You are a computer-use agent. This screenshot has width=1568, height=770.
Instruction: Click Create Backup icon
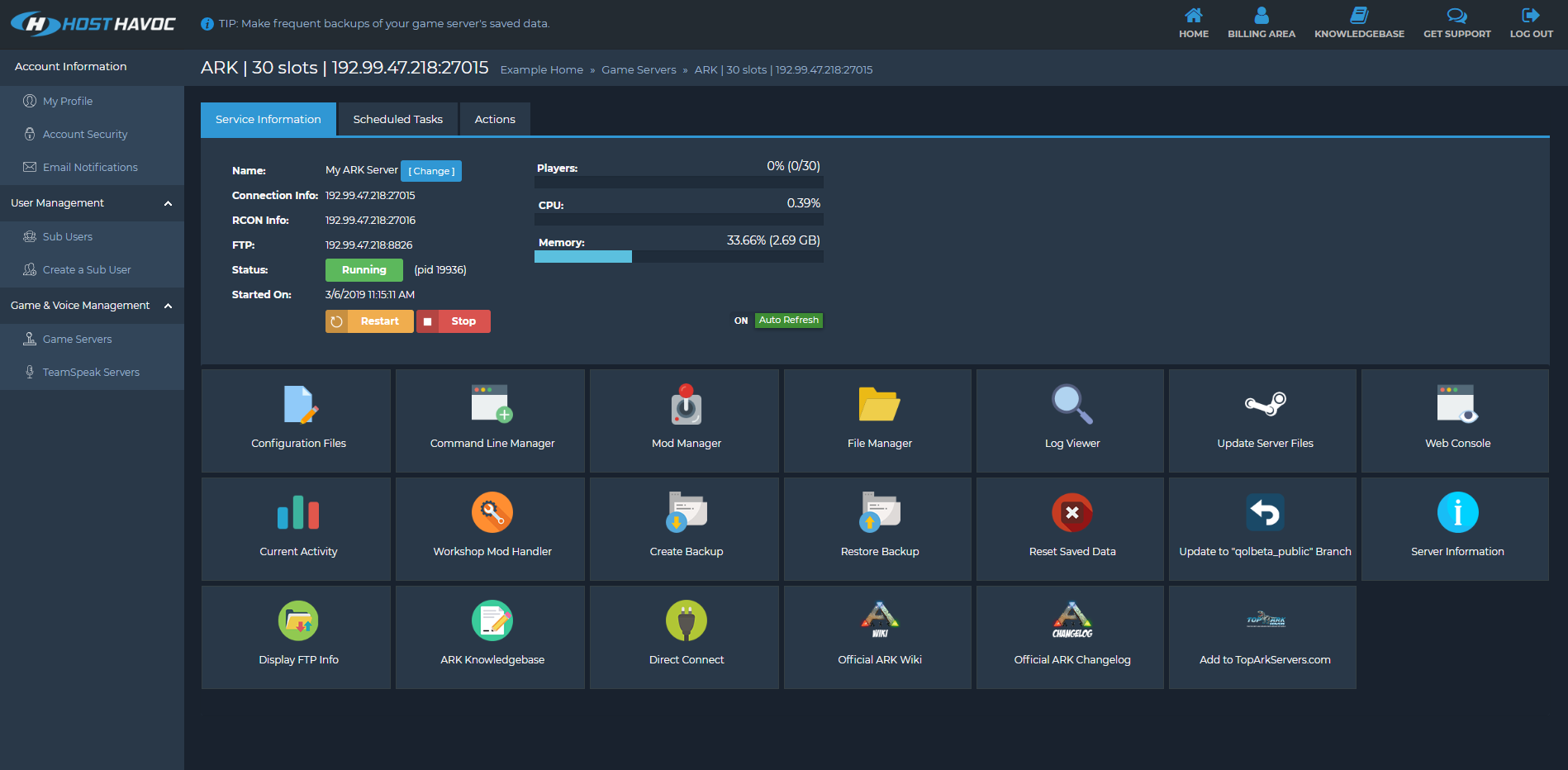(x=687, y=512)
